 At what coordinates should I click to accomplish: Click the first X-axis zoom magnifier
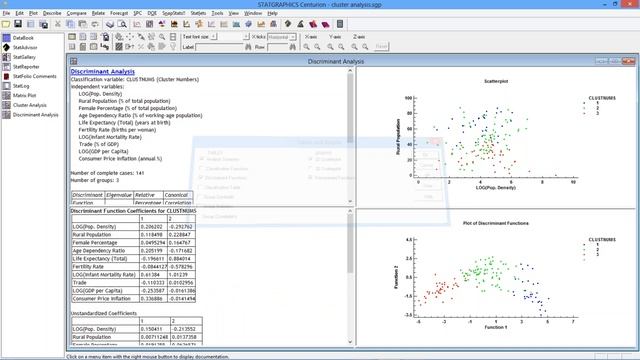click(306, 47)
